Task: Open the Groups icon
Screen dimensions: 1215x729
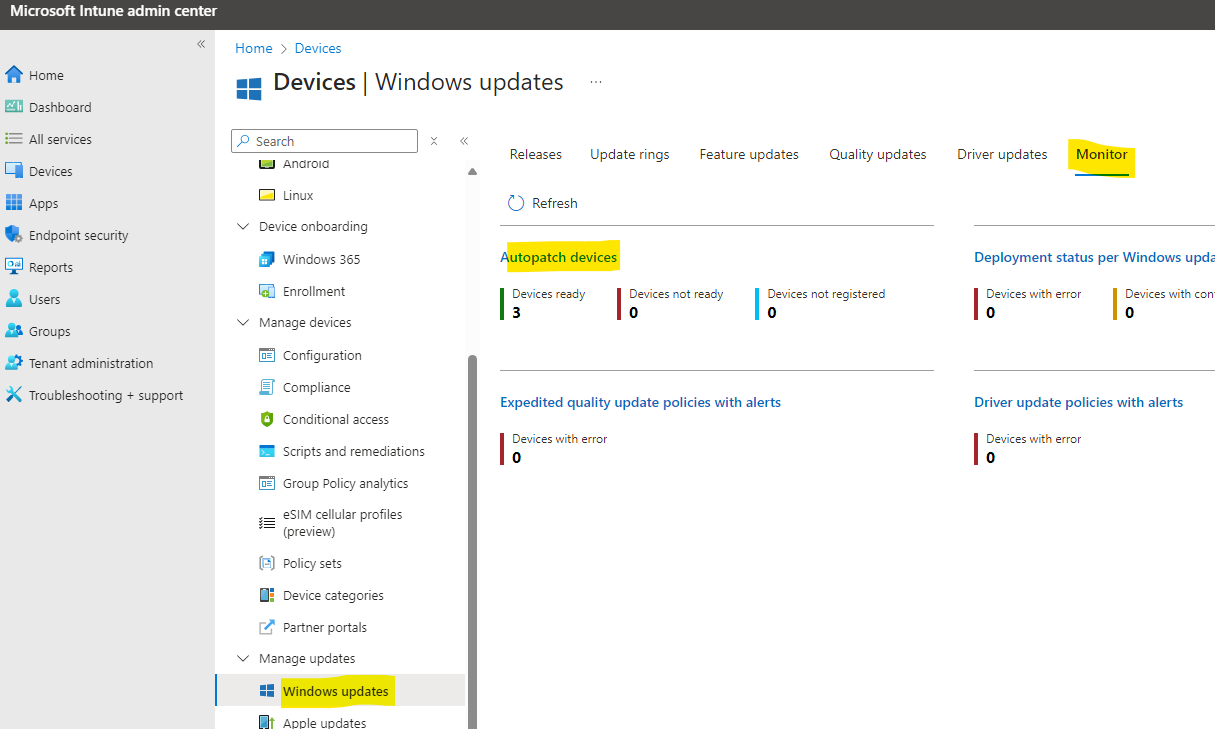Action: click(14, 331)
